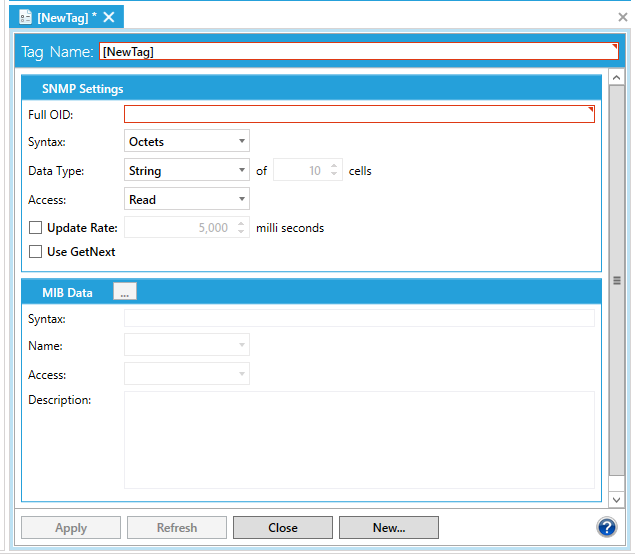Click the MIB Description text area

[x=359, y=439]
